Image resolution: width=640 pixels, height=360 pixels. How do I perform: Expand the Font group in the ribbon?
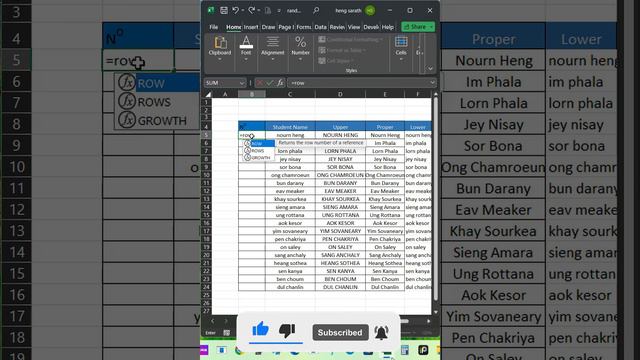coord(246,59)
